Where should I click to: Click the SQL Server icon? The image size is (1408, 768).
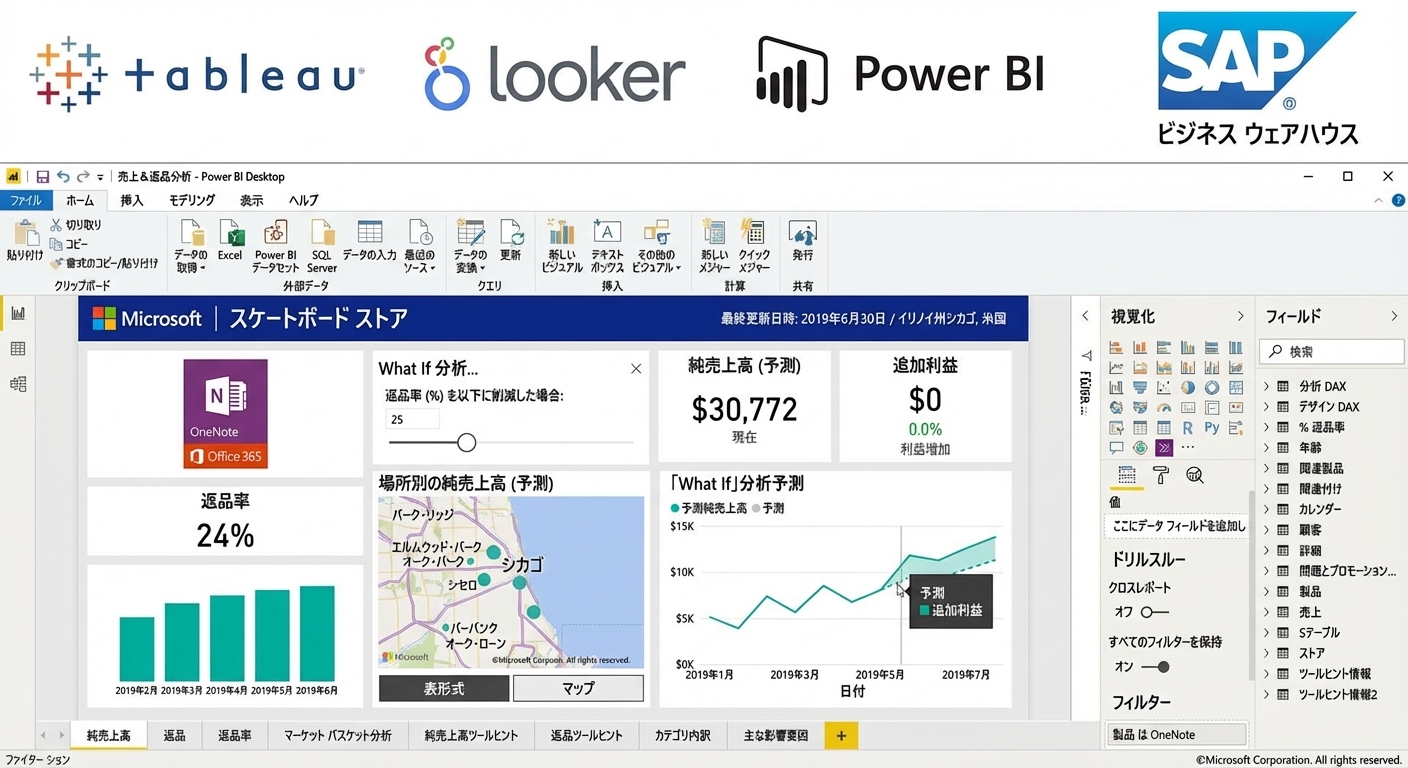click(x=322, y=233)
